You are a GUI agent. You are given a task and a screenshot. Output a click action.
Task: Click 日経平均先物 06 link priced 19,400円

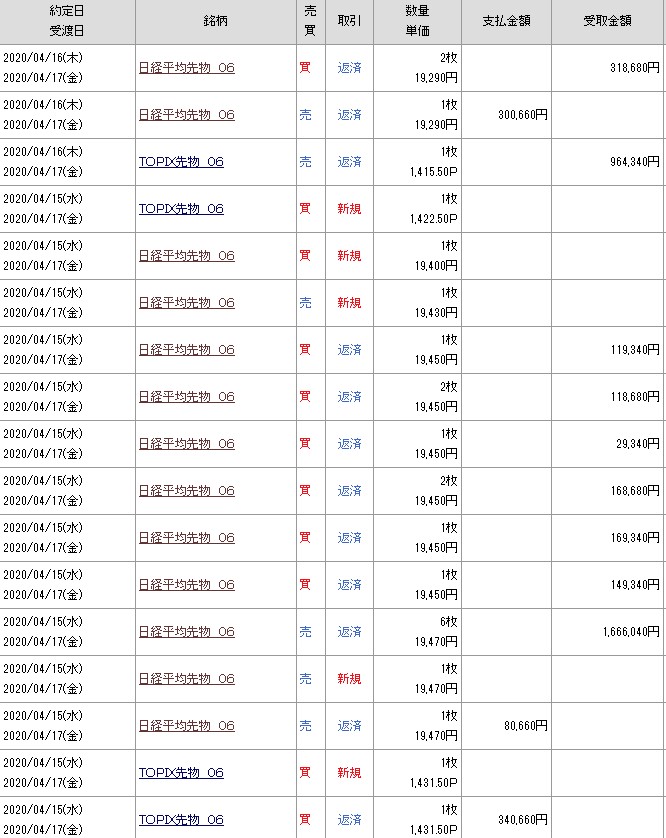tap(186, 256)
